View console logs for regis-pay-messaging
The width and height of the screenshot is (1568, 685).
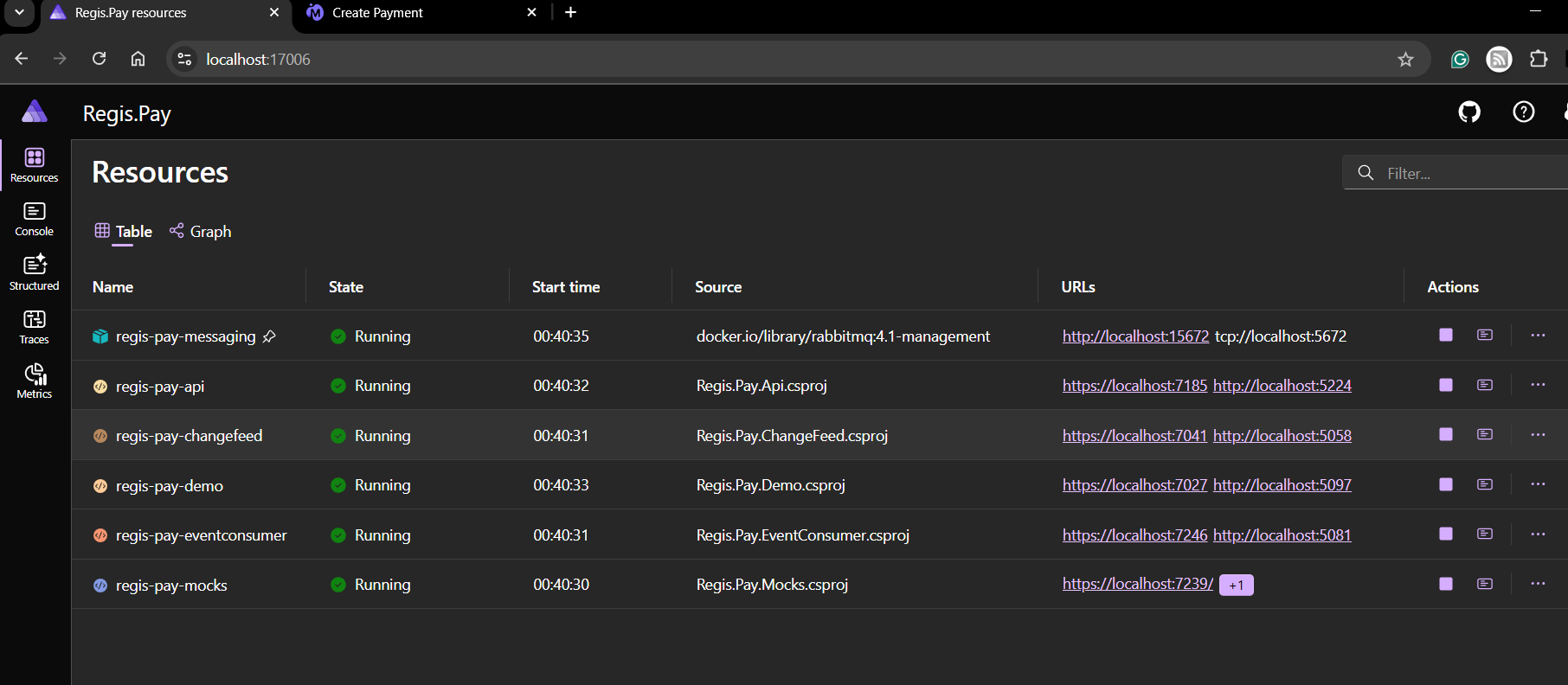pyautogui.click(x=1485, y=335)
